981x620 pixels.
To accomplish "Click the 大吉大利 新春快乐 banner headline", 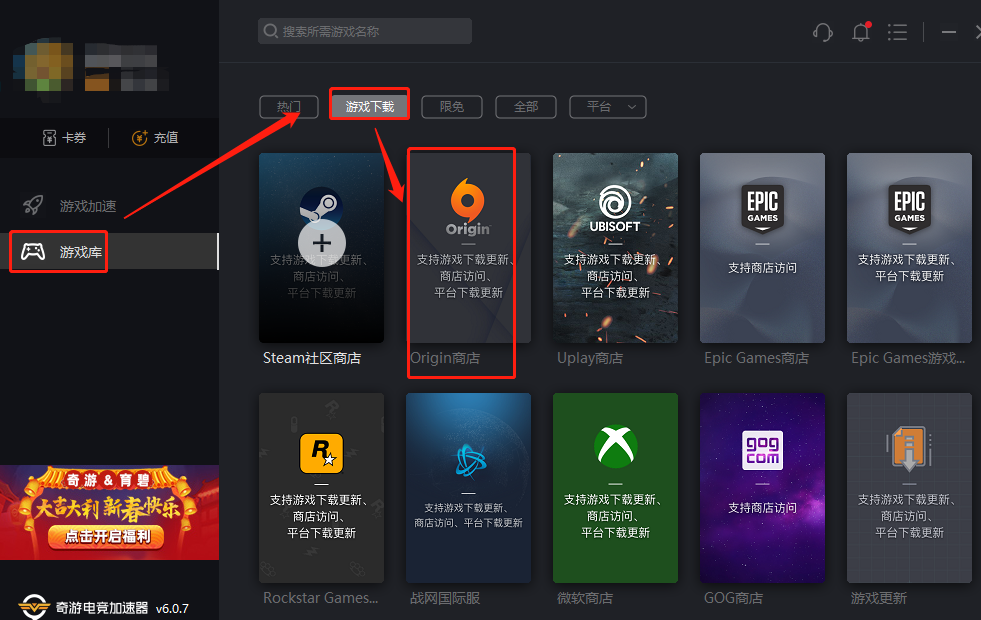I will point(108,508).
